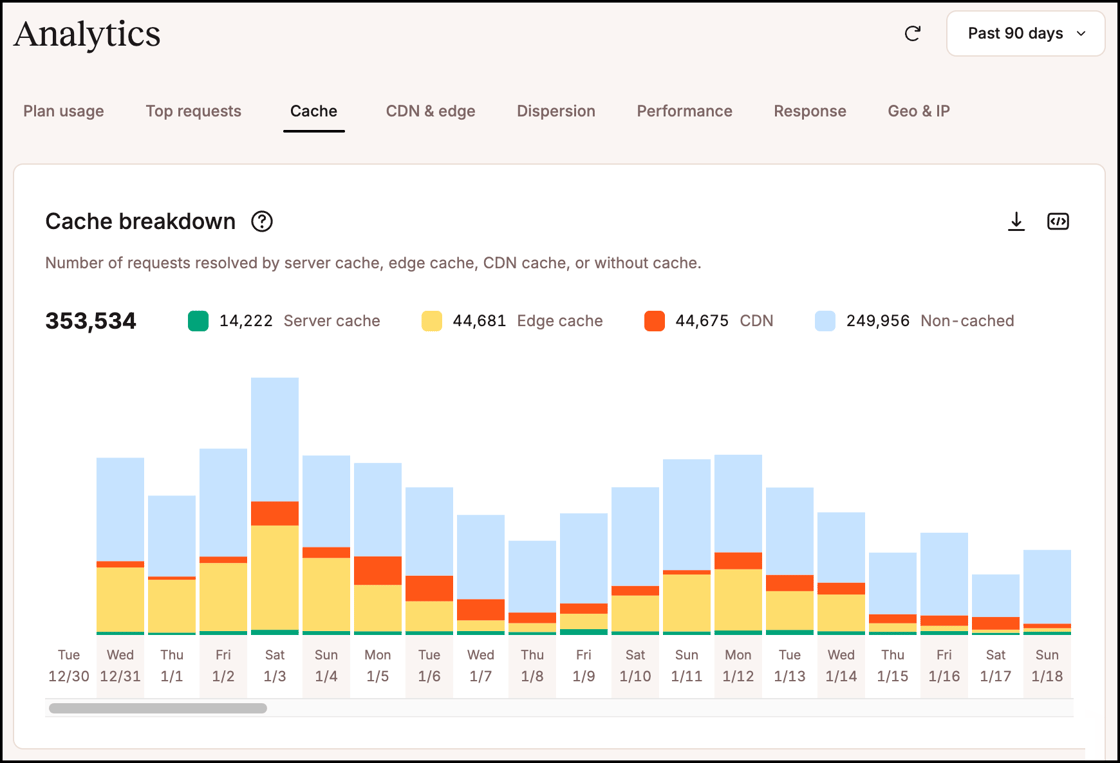This screenshot has height=763, width=1120.
Task: Click the total 353,534 value
Action: 91,321
